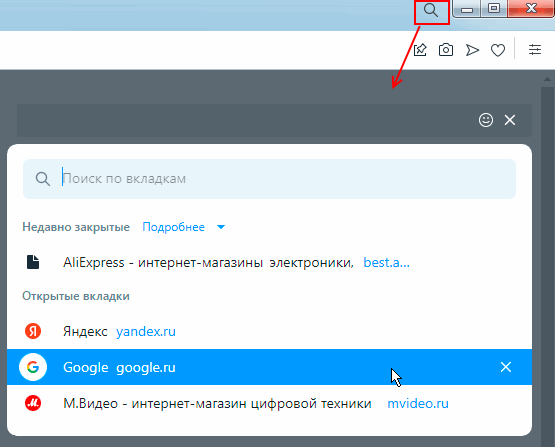Reopen the AliExpress recently closed tab
Viewport: 555px width, 447px height.
click(x=269, y=262)
